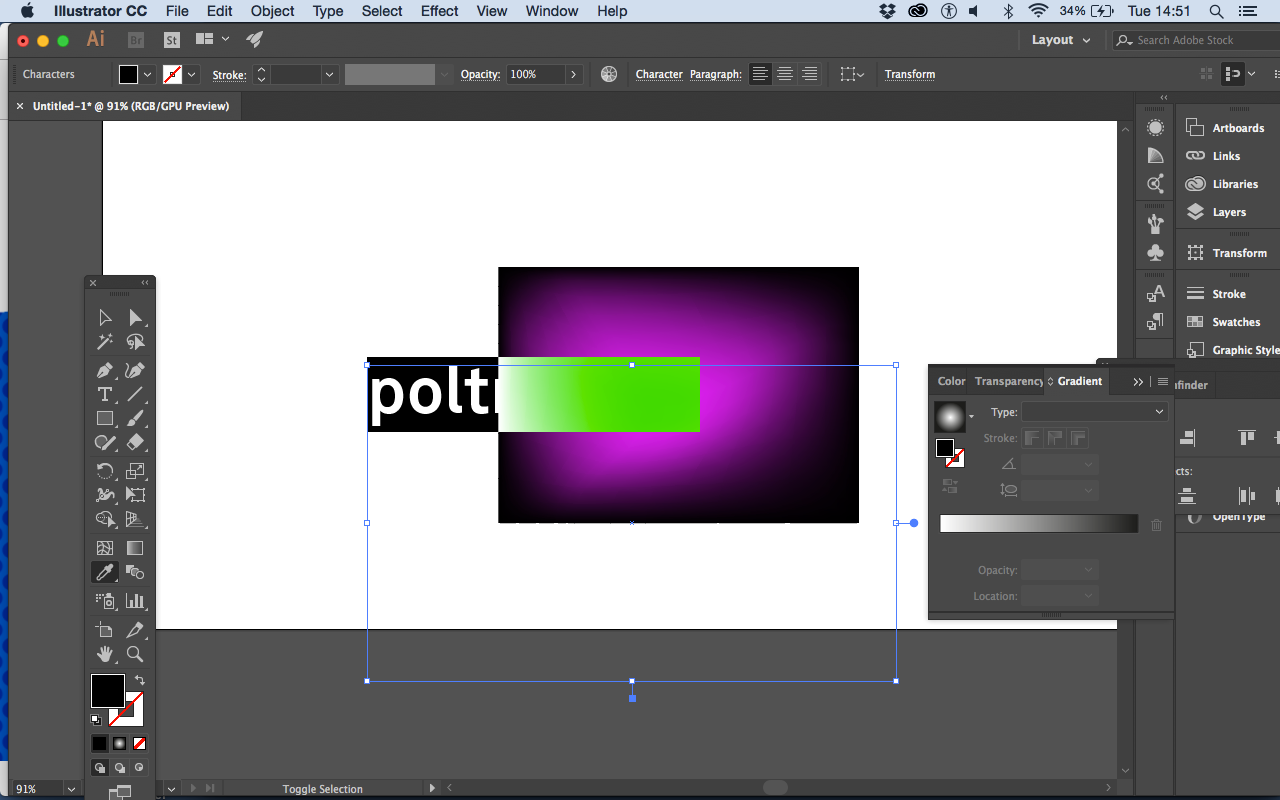The height and width of the screenshot is (800, 1280).
Task: Expand the control bar fill swatch arrow
Action: pyautogui.click(x=148, y=74)
